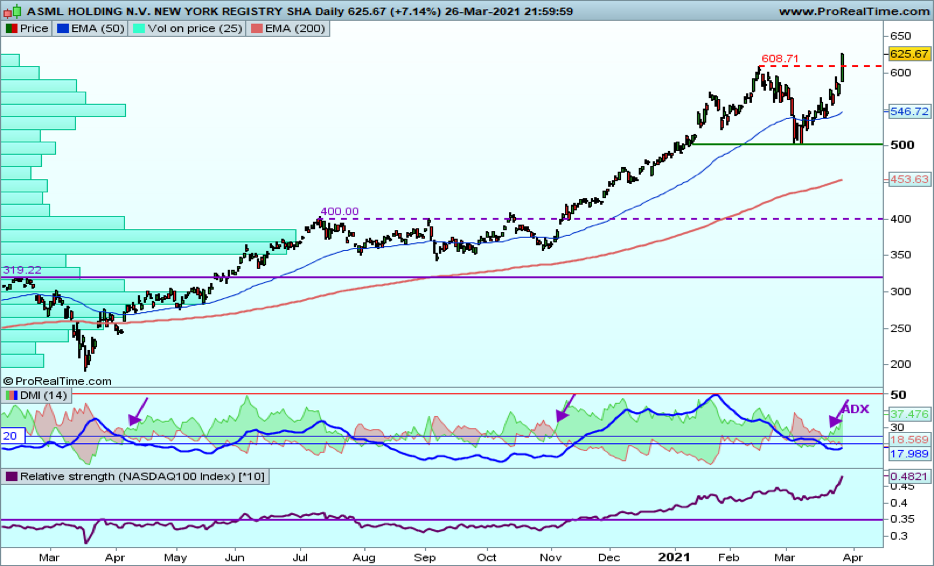This screenshot has width=934, height=566.
Task: Click the candlestick chart icon beside ASML title
Action: coord(13,11)
